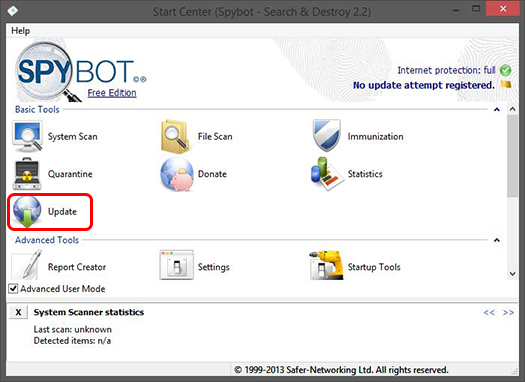
Task: Click the Update label text
Action: (62, 212)
